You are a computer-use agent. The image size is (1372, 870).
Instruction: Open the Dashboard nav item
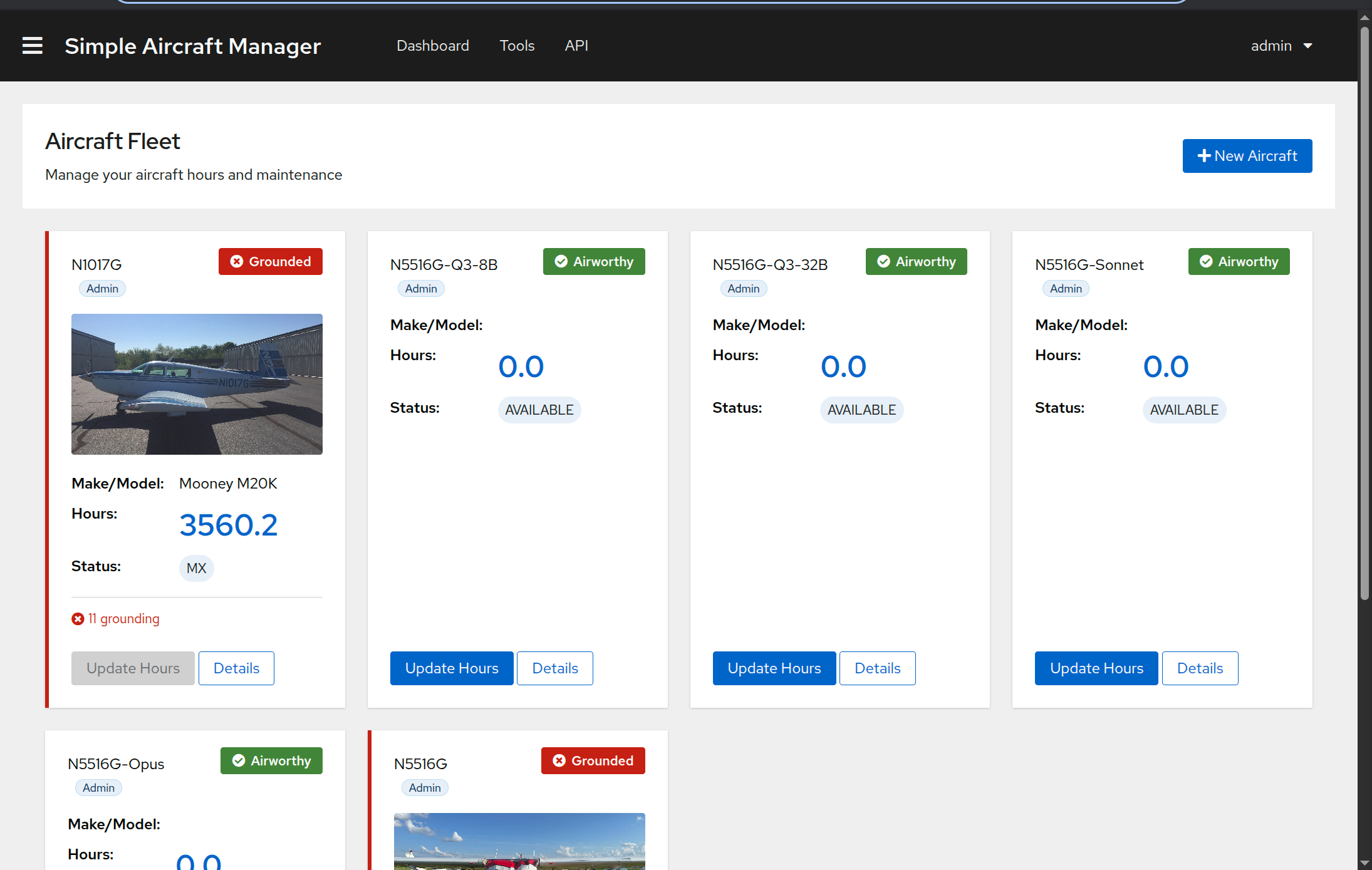pyautogui.click(x=432, y=46)
